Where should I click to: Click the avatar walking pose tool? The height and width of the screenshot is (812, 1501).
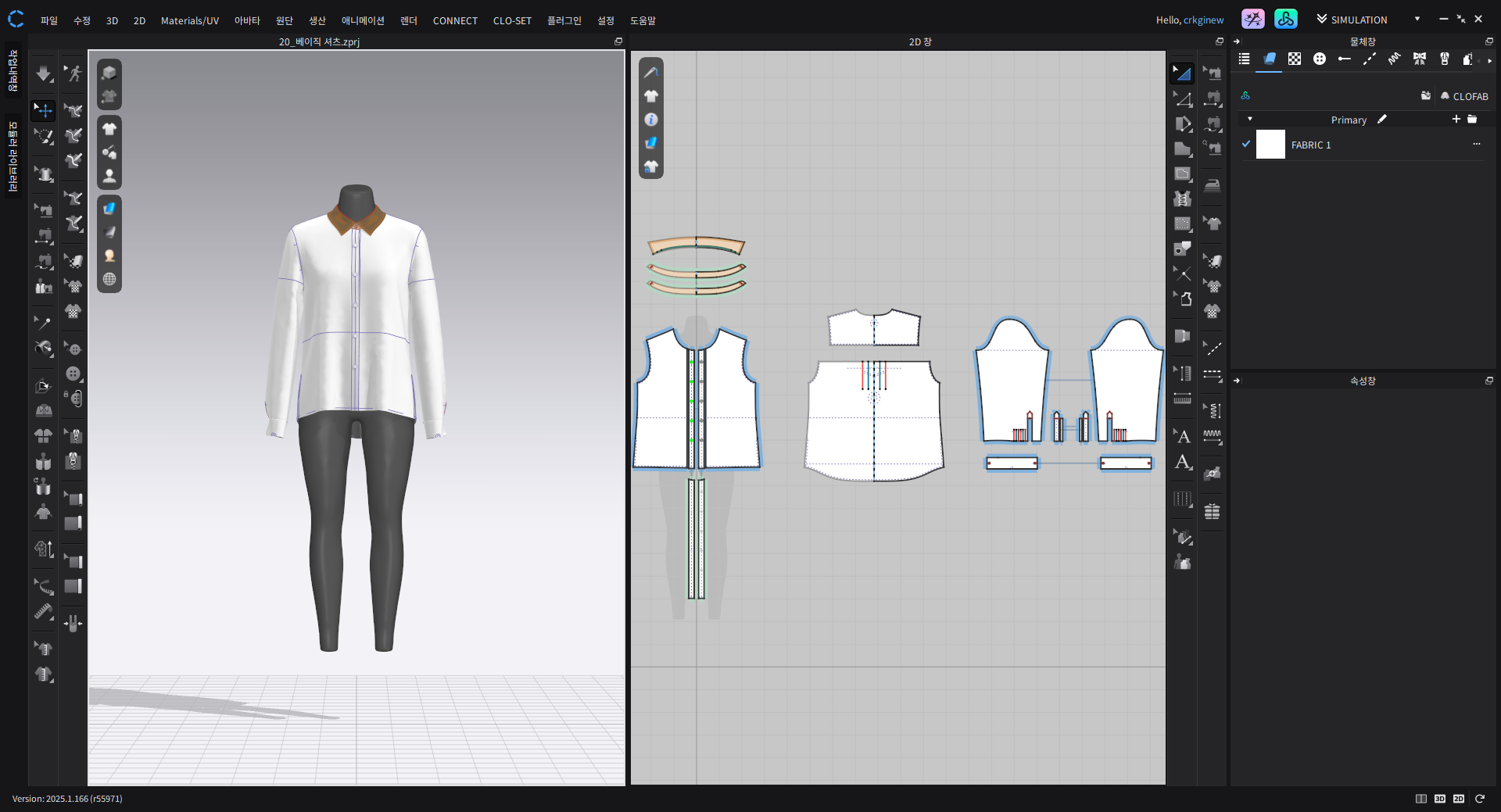point(73,73)
